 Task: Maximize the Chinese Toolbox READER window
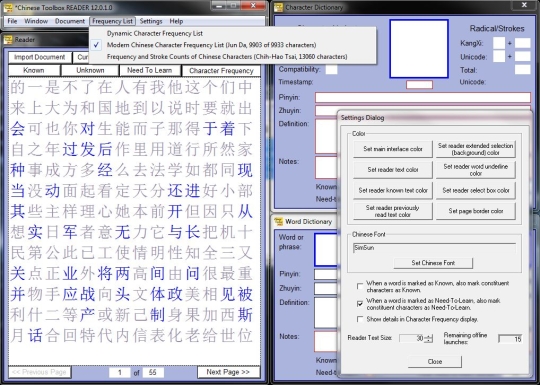point(234,5)
